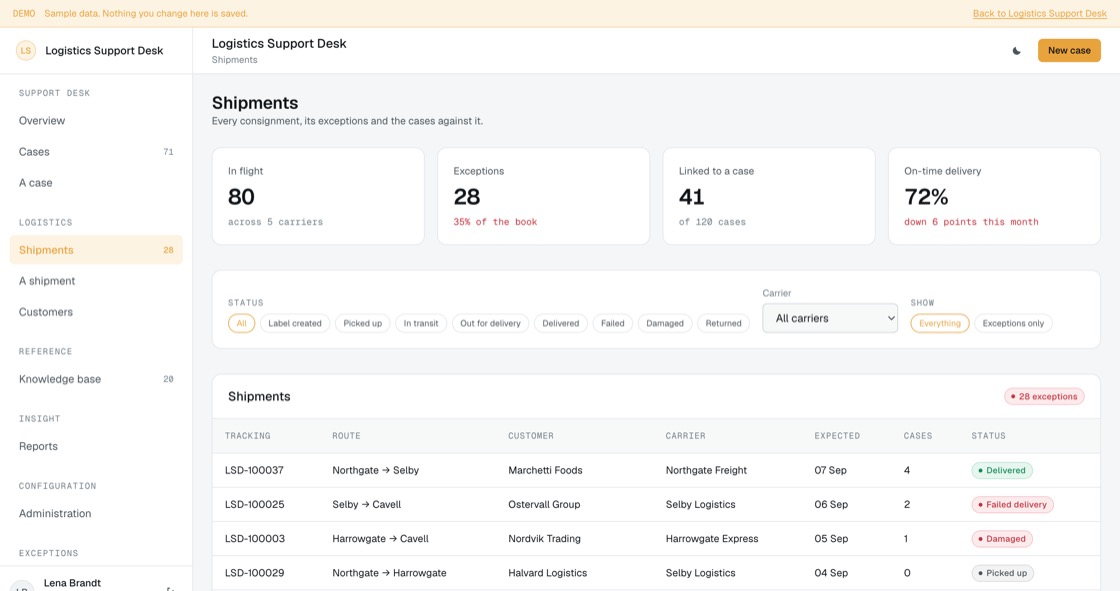Select the Everything show option
1120x591 pixels.
click(x=939, y=324)
